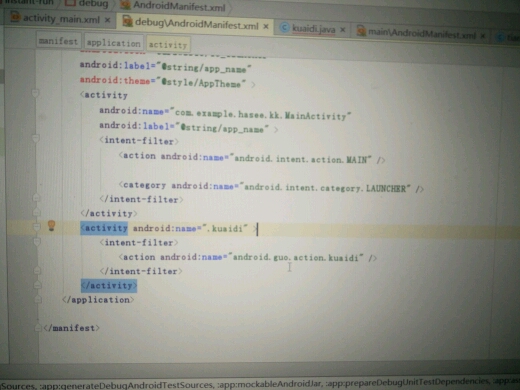Click the activity_main.xml tab file icon
The height and width of the screenshot is (390, 520).
point(15,17)
